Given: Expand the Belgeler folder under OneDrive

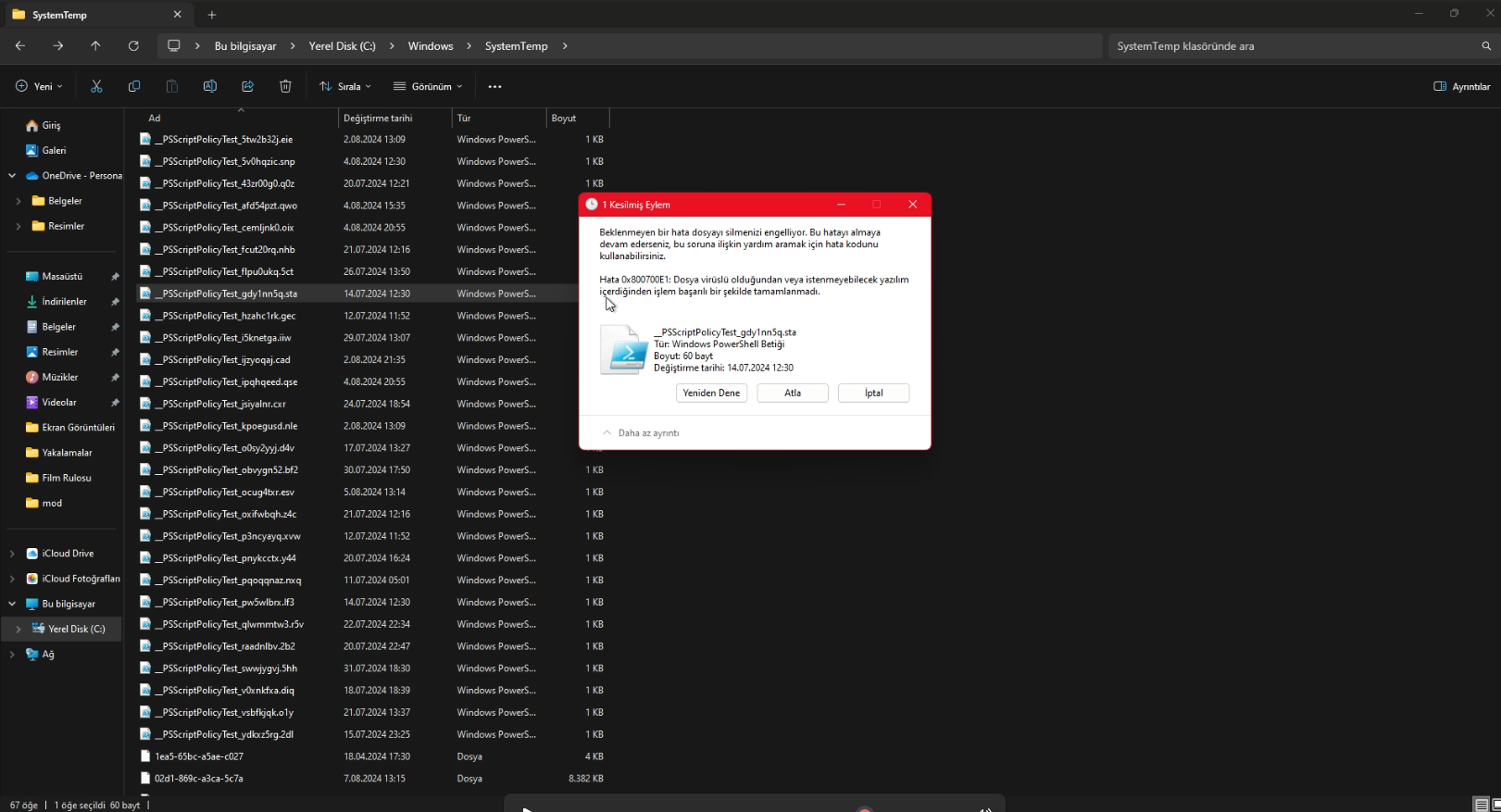Looking at the screenshot, I should coord(19,201).
